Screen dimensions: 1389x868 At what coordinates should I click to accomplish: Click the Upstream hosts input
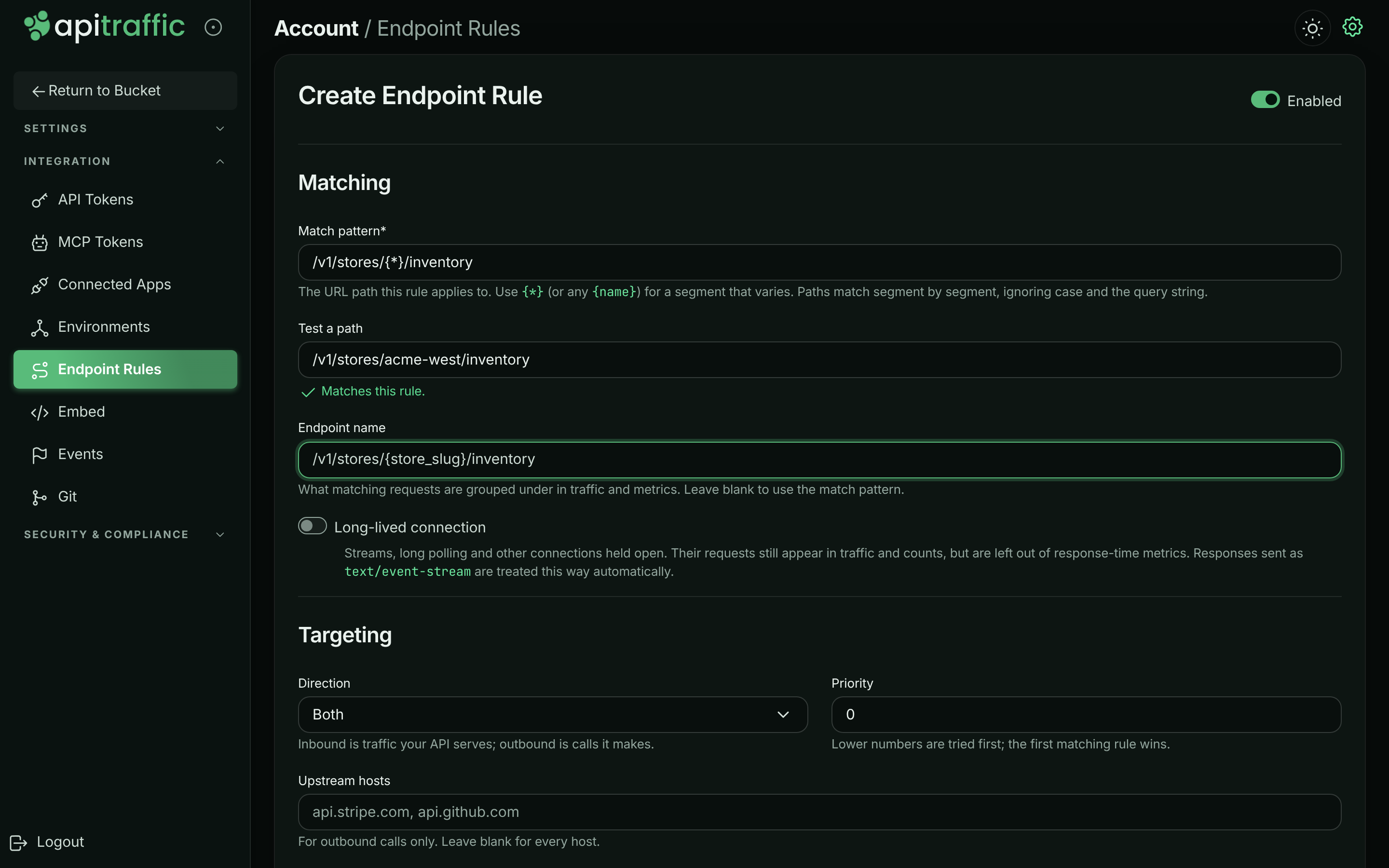819,813
